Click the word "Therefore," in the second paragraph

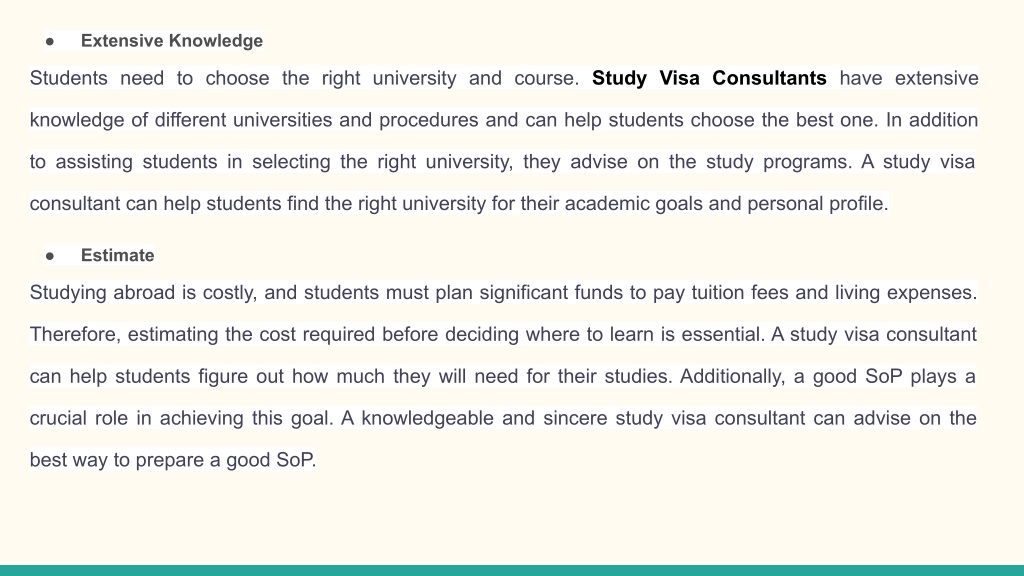coord(75,334)
